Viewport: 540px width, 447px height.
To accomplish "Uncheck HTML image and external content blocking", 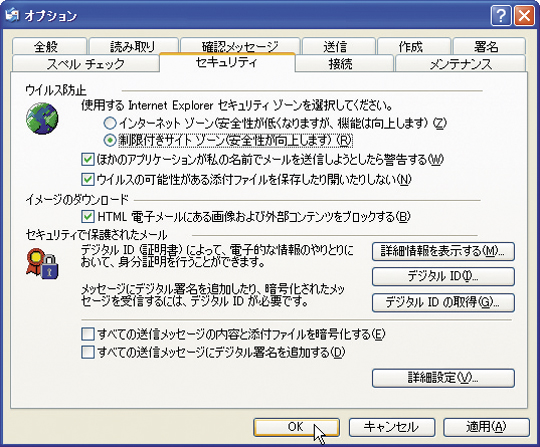I will tap(87, 217).
